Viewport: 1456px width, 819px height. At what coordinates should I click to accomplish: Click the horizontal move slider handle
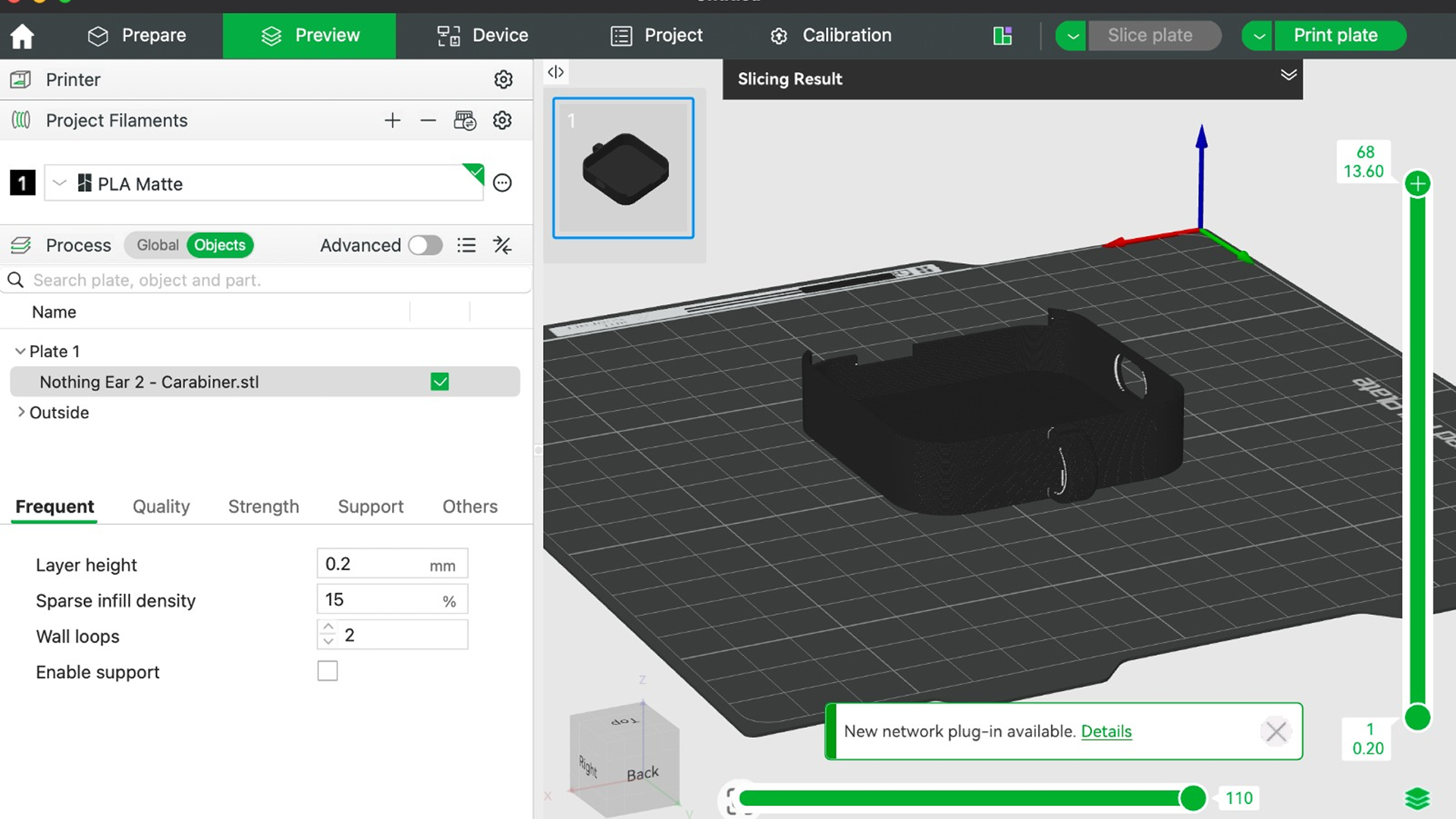click(x=1192, y=798)
